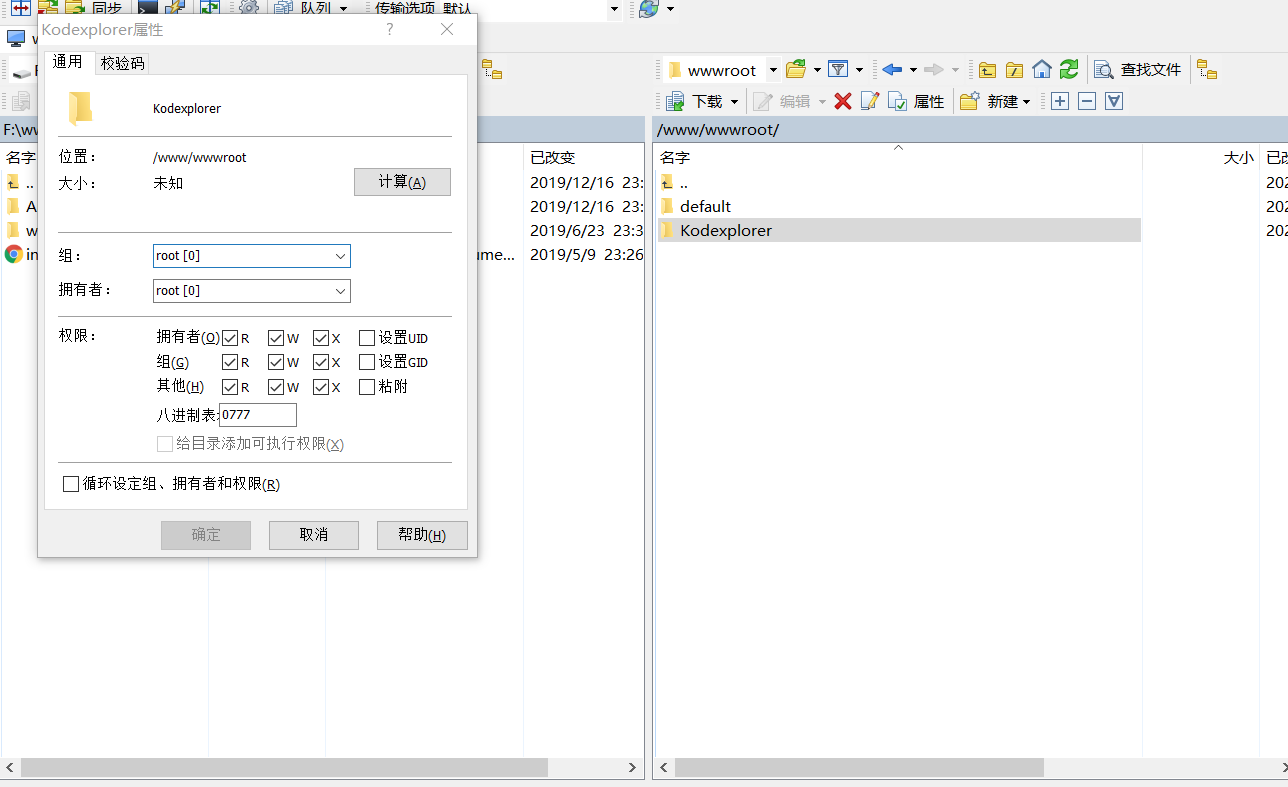
Task: Click local panel scrollbar right arrow
Action: click(x=633, y=767)
